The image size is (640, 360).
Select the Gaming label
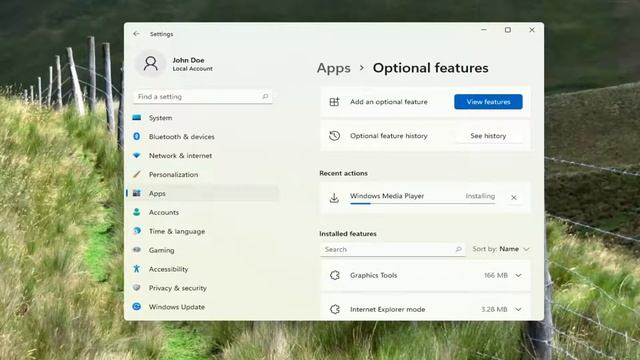(161, 250)
